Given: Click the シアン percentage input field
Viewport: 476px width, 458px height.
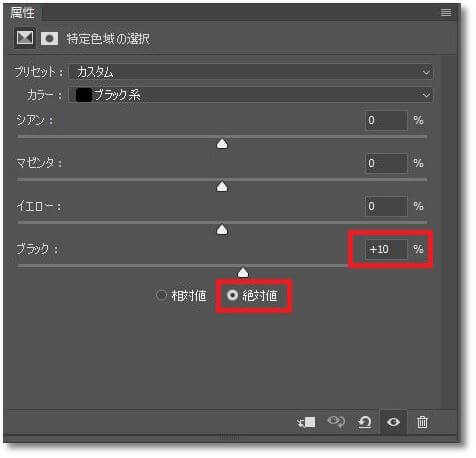Looking at the screenshot, I should [x=386, y=120].
